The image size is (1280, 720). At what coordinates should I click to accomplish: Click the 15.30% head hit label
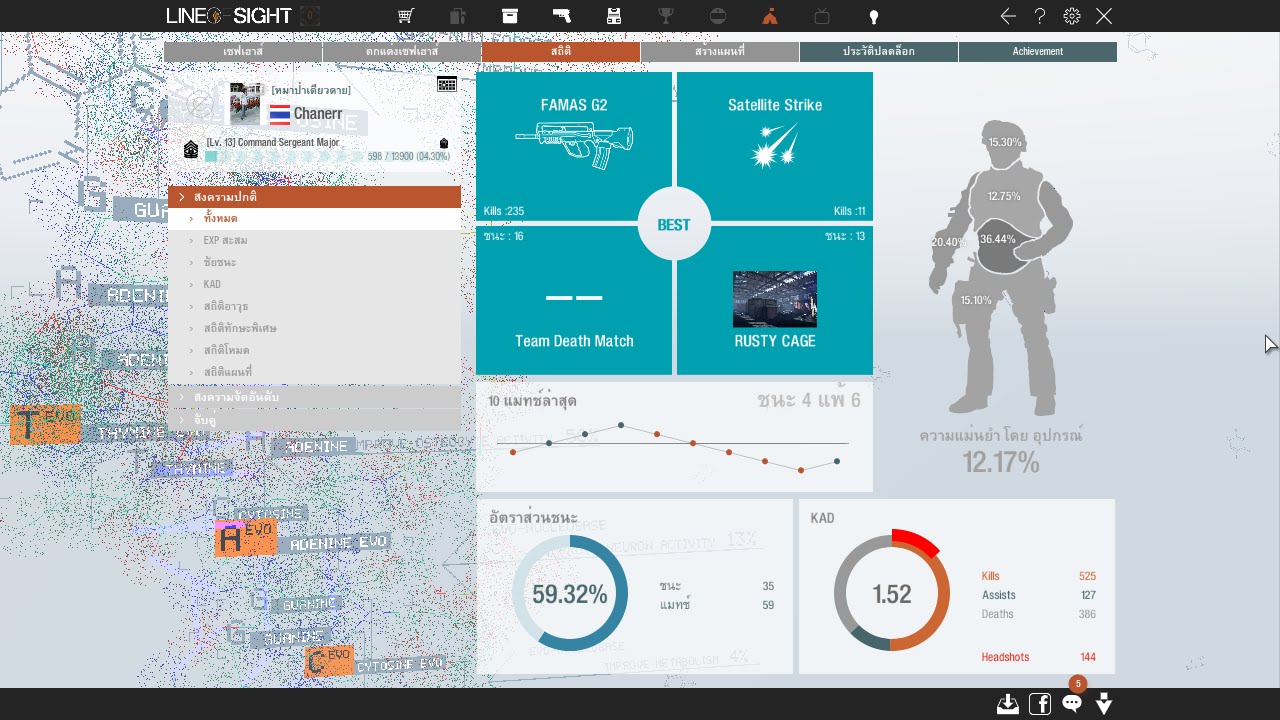(1005, 143)
